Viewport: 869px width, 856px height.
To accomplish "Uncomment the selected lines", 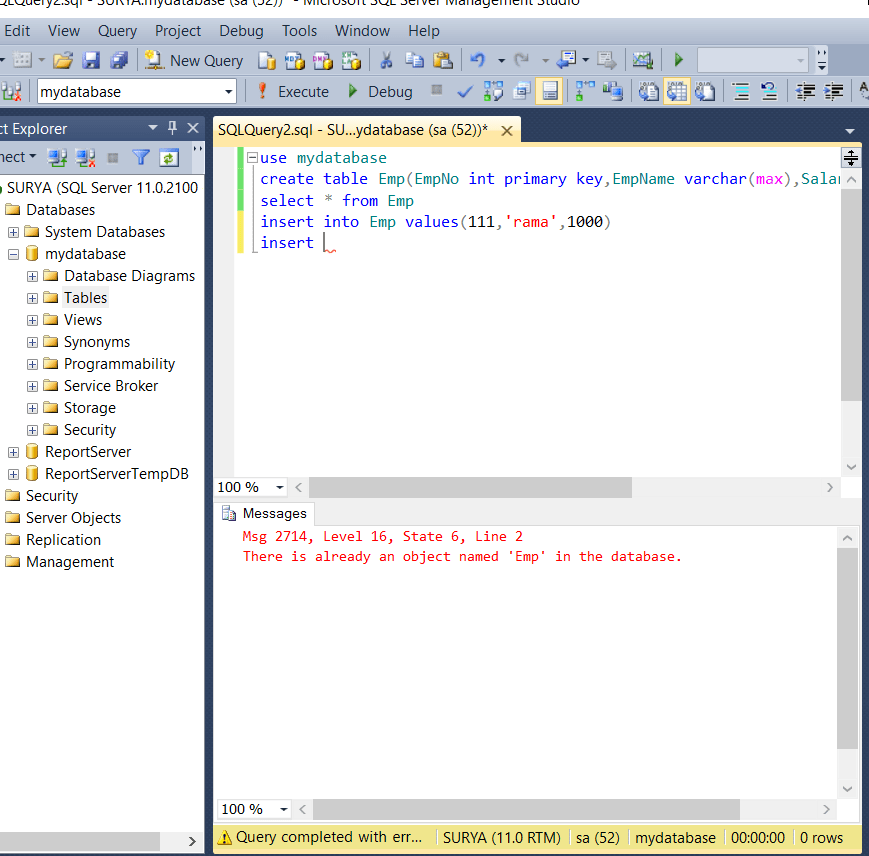I will coord(769,91).
